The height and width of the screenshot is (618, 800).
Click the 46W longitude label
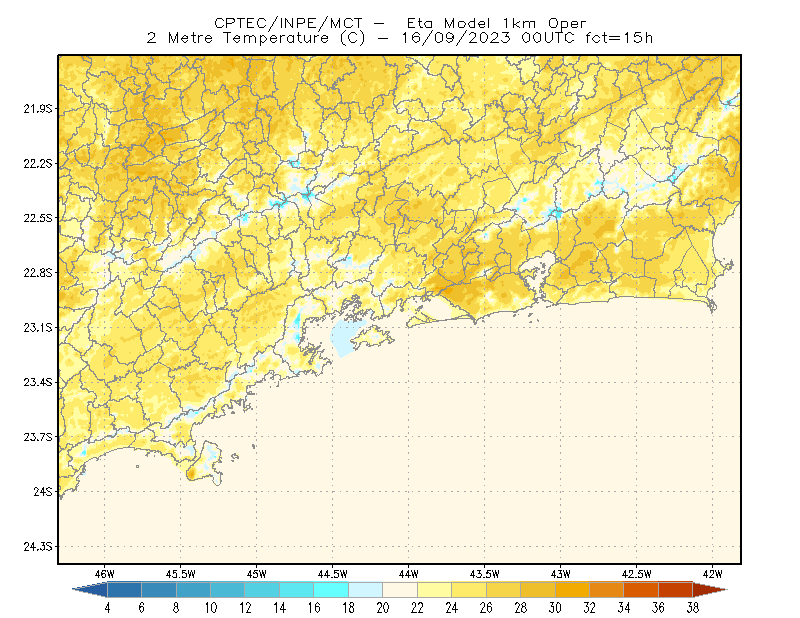coord(104,574)
